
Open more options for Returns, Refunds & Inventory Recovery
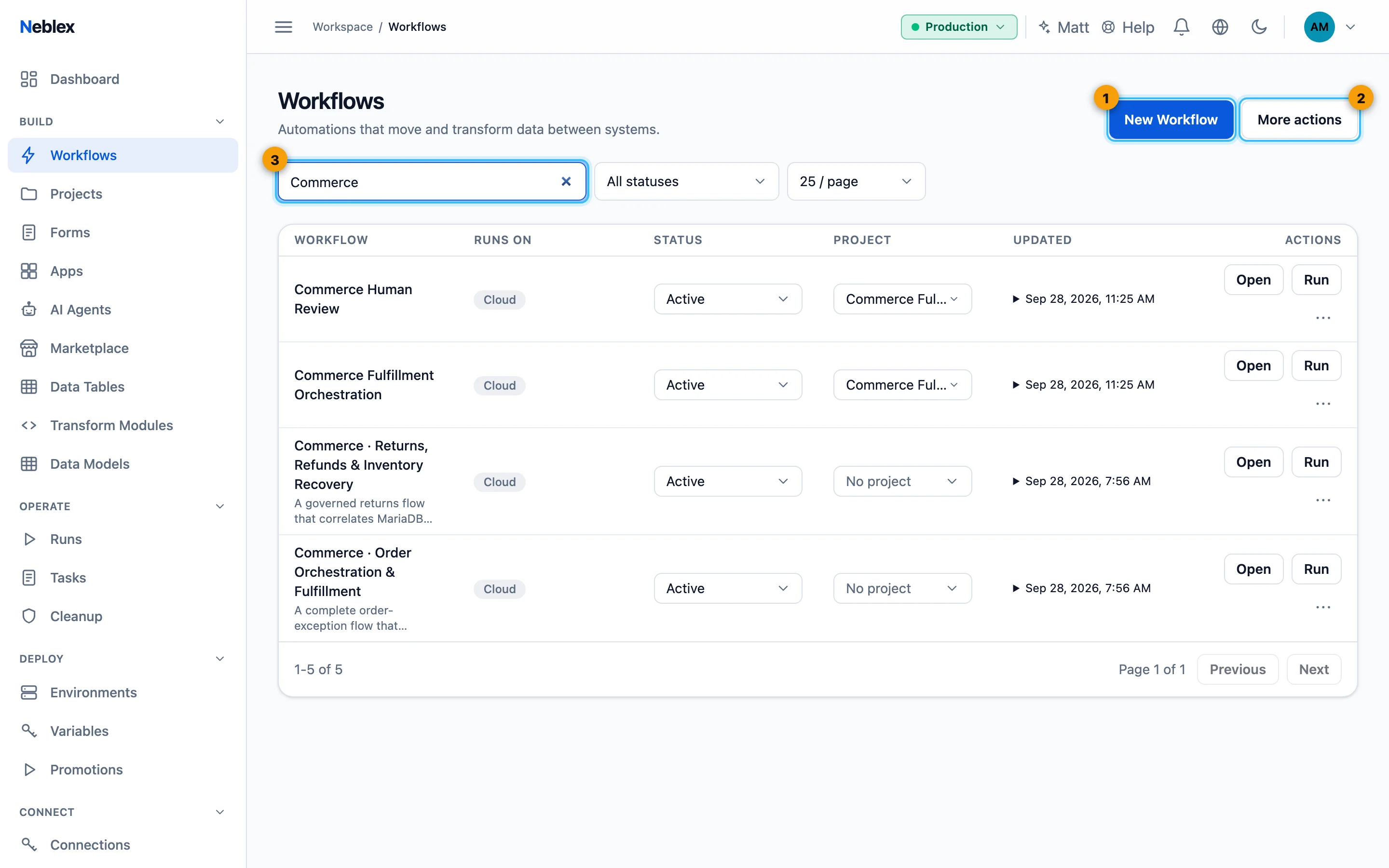pos(1323,500)
